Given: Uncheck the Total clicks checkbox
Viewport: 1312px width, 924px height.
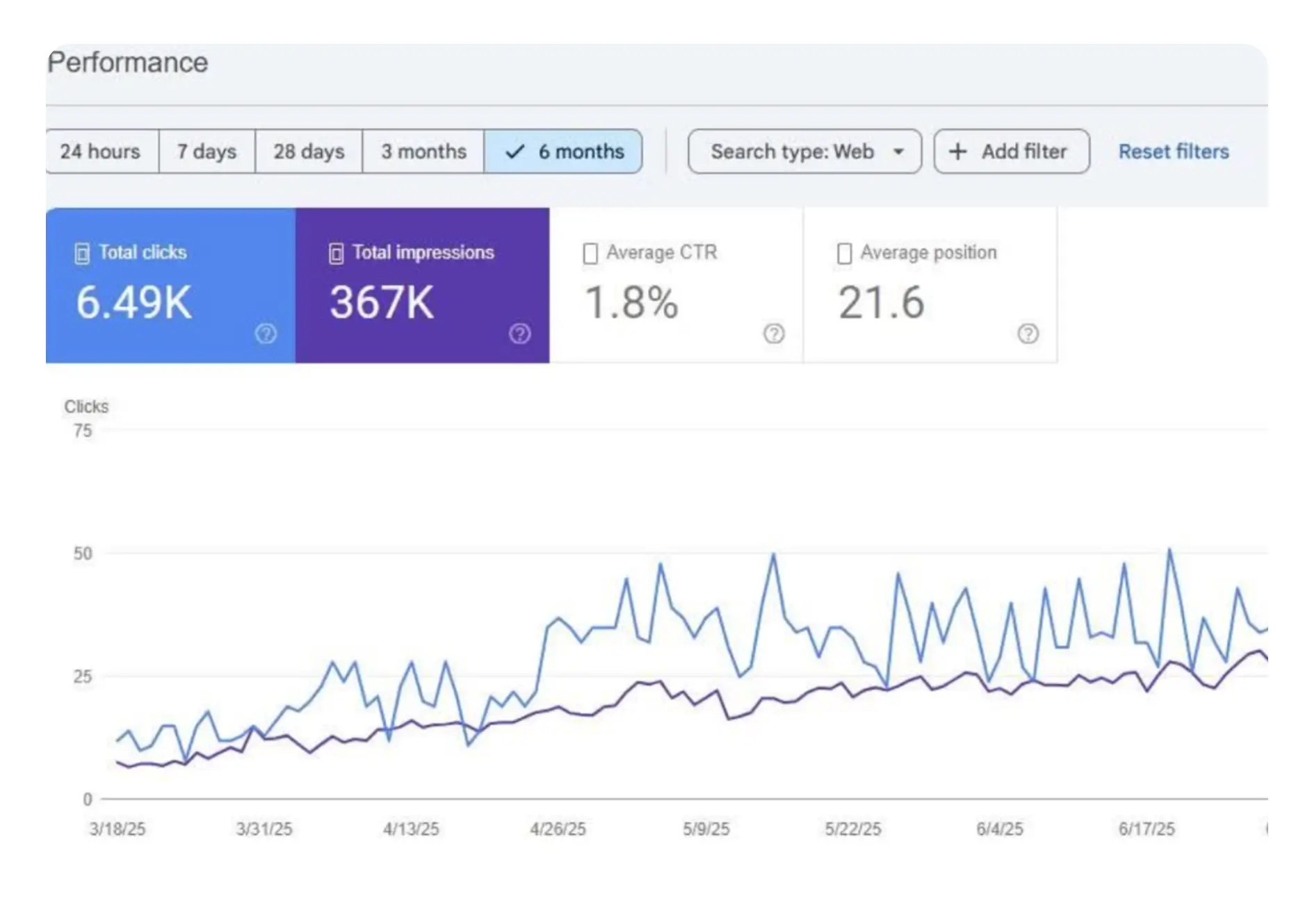Looking at the screenshot, I should (x=82, y=253).
